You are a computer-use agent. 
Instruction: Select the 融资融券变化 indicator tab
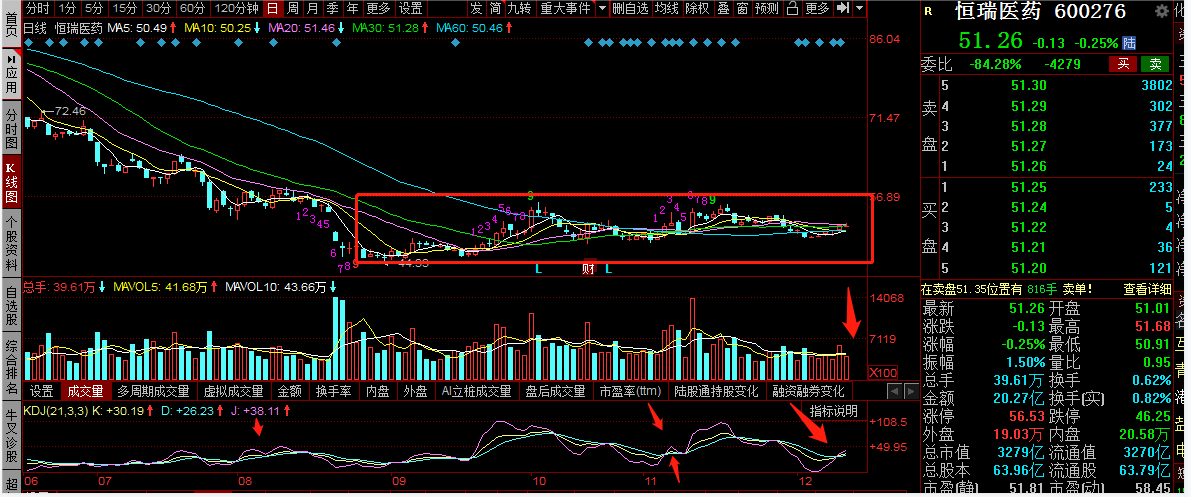pos(808,391)
